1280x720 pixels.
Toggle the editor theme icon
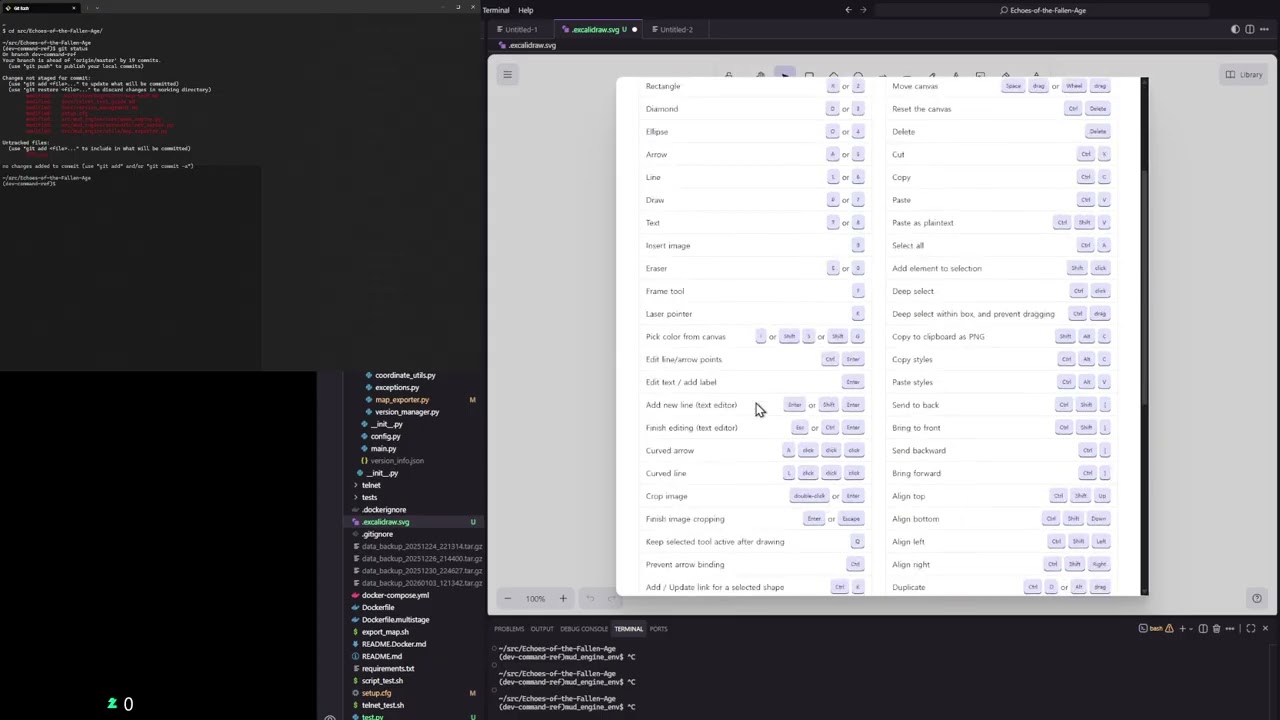(x=1235, y=29)
